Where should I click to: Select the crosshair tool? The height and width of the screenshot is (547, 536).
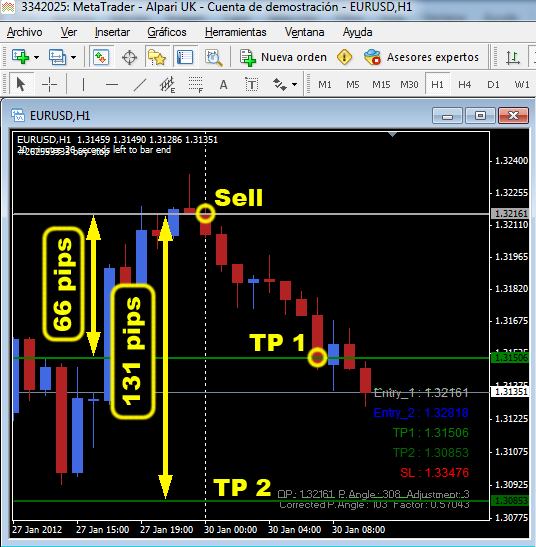[49, 85]
